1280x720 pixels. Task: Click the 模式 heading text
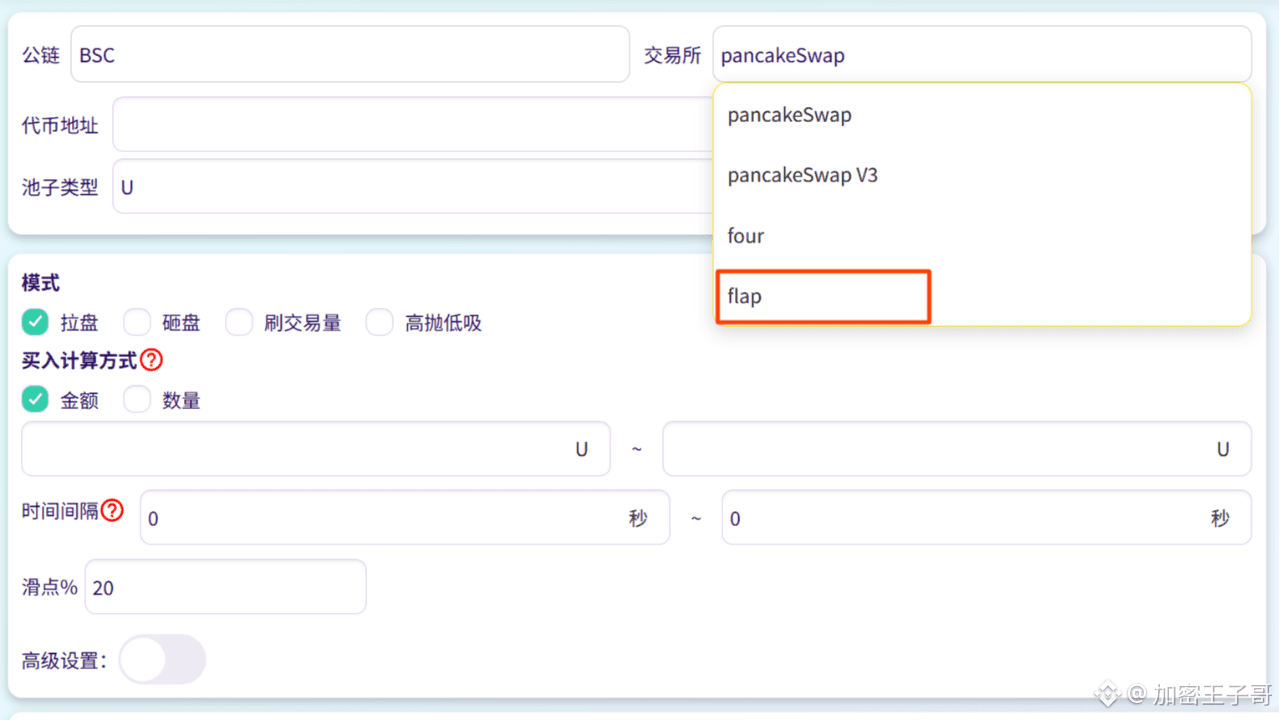41,284
